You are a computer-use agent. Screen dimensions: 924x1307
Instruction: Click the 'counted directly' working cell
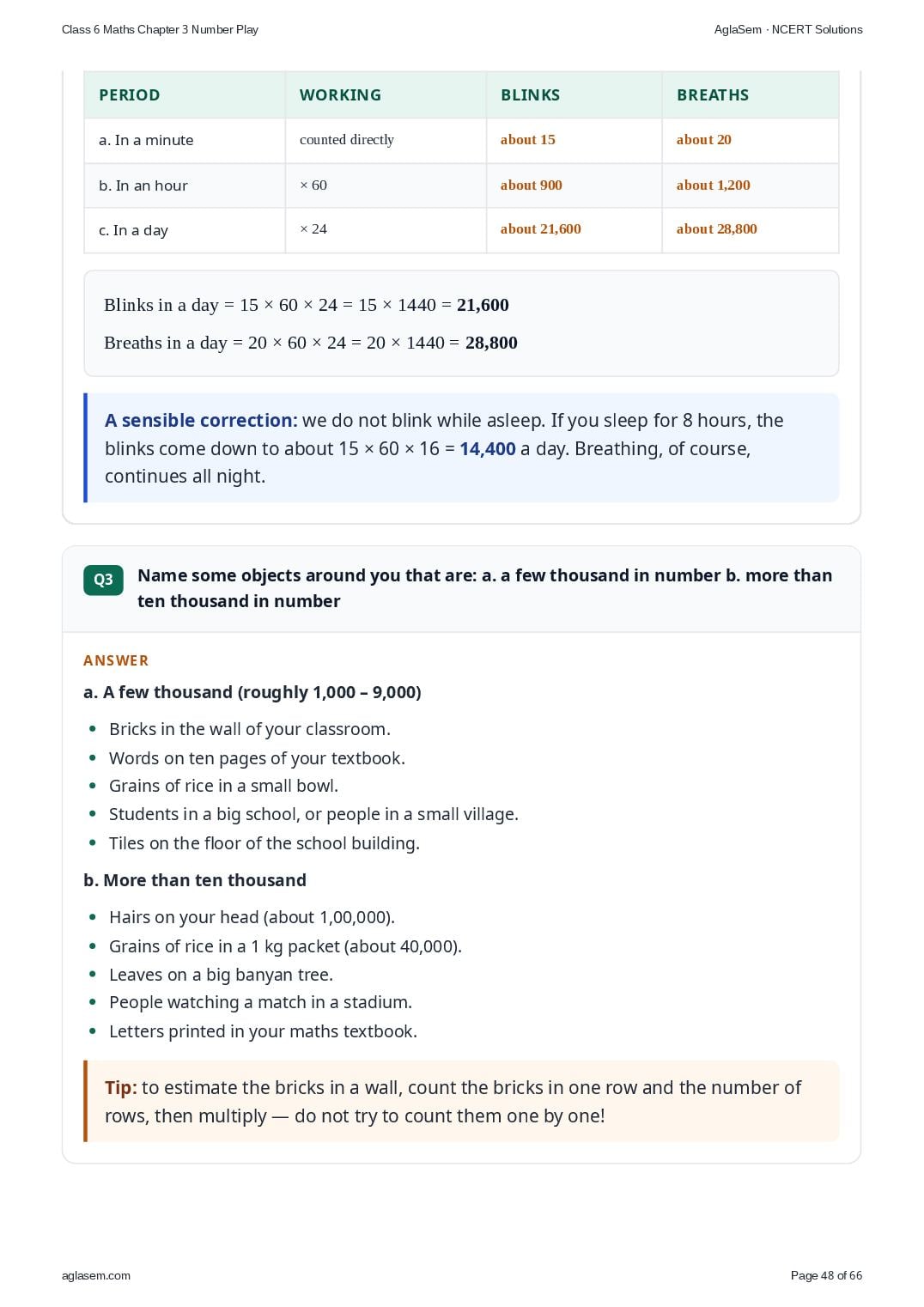coord(347,140)
